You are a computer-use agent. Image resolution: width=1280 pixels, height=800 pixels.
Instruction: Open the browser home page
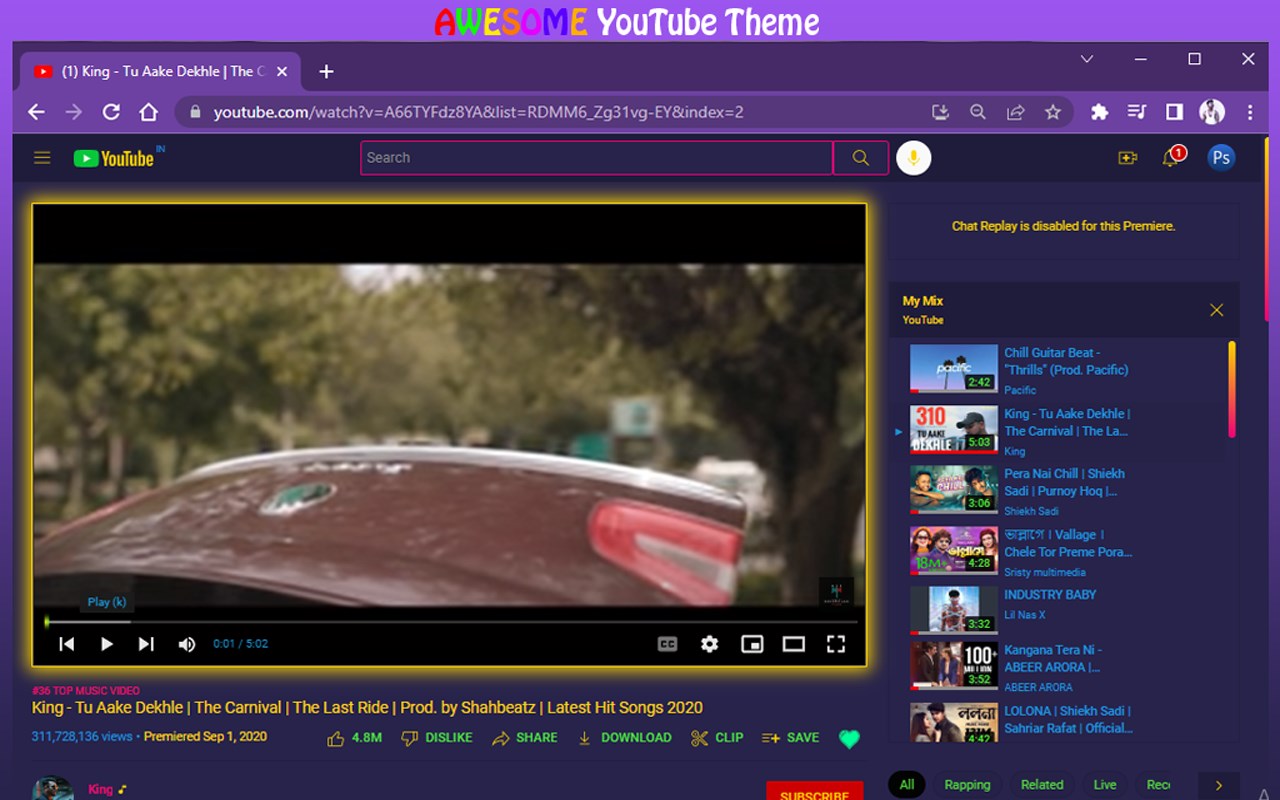[x=148, y=112]
